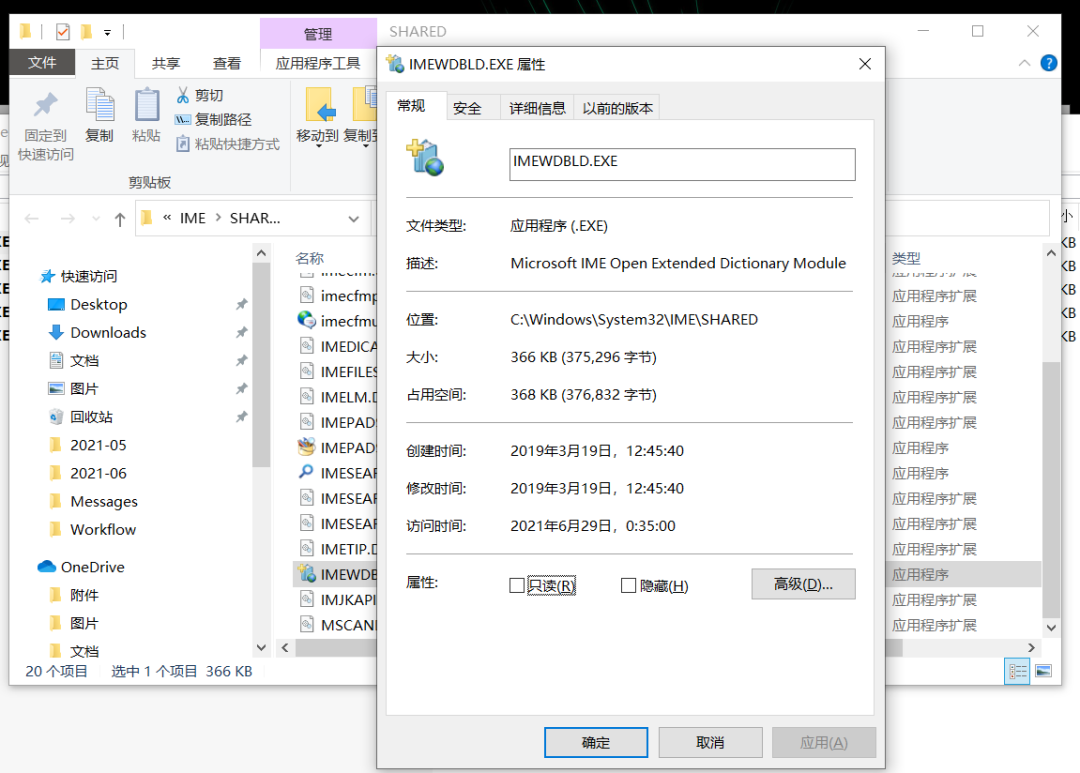The height and width of the screenshot is (773, 1080).
Task: Choose 复制路径 in the clipboard group
Action: click(x=213, y=119)
